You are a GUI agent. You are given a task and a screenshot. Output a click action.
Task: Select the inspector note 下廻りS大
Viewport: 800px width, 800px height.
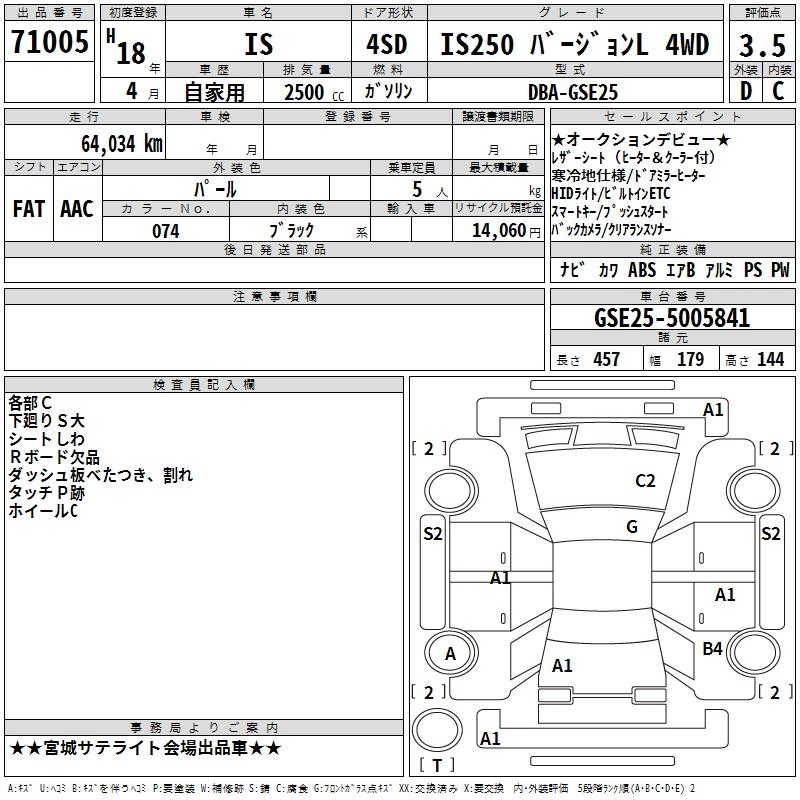pos(46,420)
